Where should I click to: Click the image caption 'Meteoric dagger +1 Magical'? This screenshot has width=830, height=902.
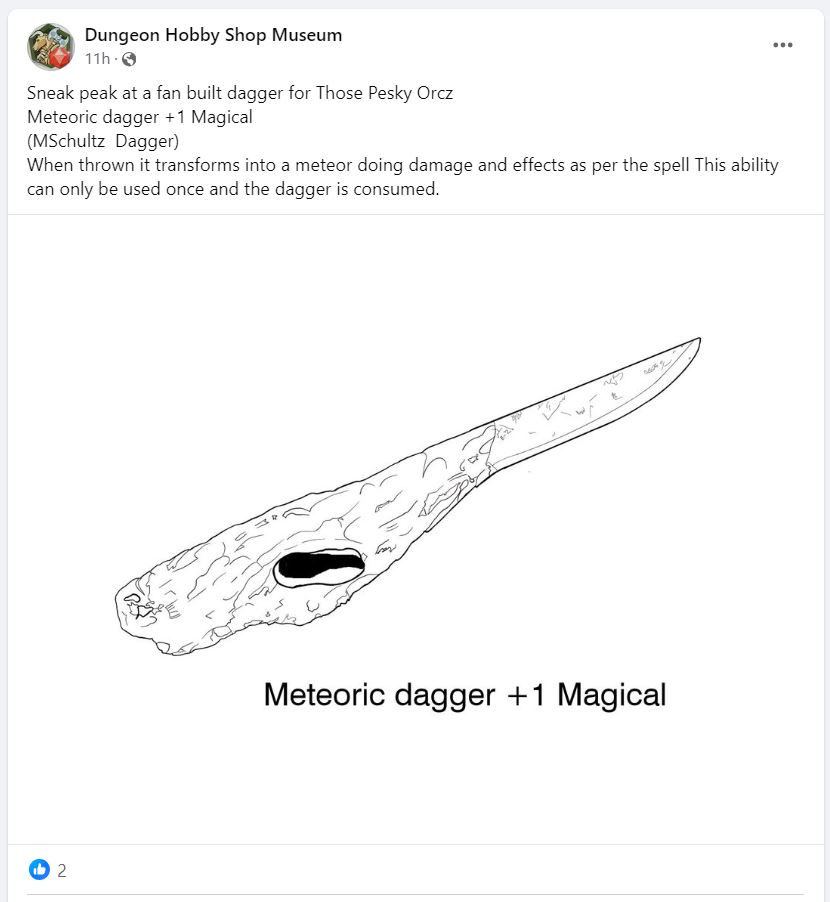click(x=464, y=694)
